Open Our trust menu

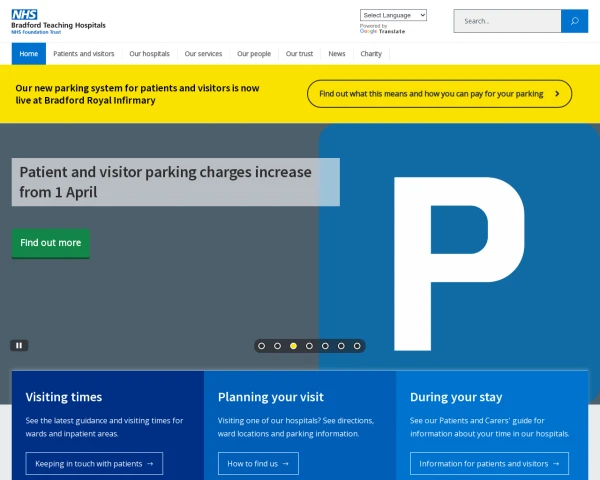click(x=299, y=54)
